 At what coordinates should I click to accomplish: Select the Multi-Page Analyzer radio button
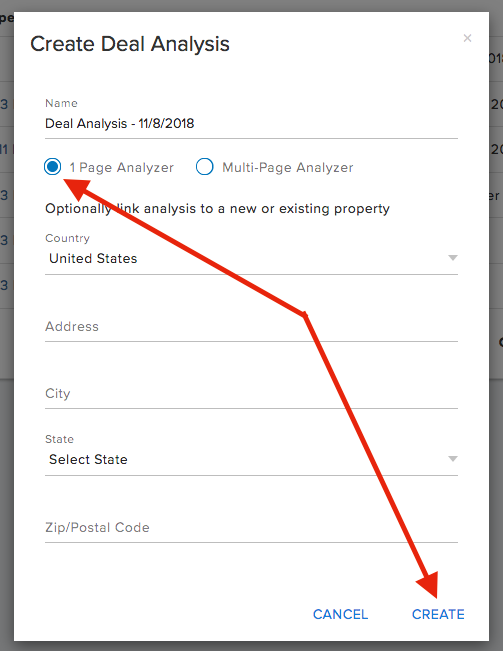[205, 167]
